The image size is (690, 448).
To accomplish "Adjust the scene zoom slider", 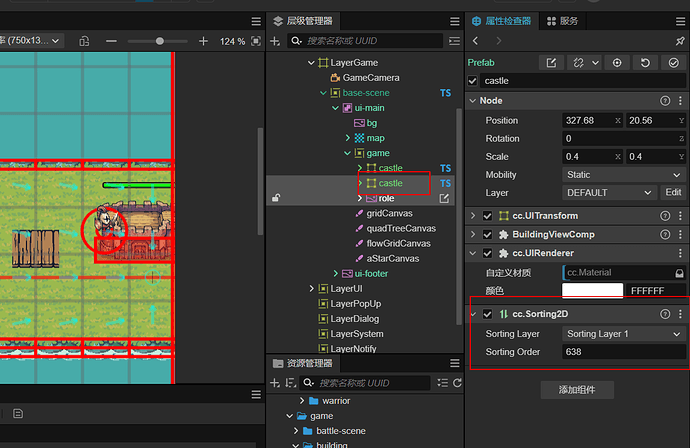I will coord(160,41).
